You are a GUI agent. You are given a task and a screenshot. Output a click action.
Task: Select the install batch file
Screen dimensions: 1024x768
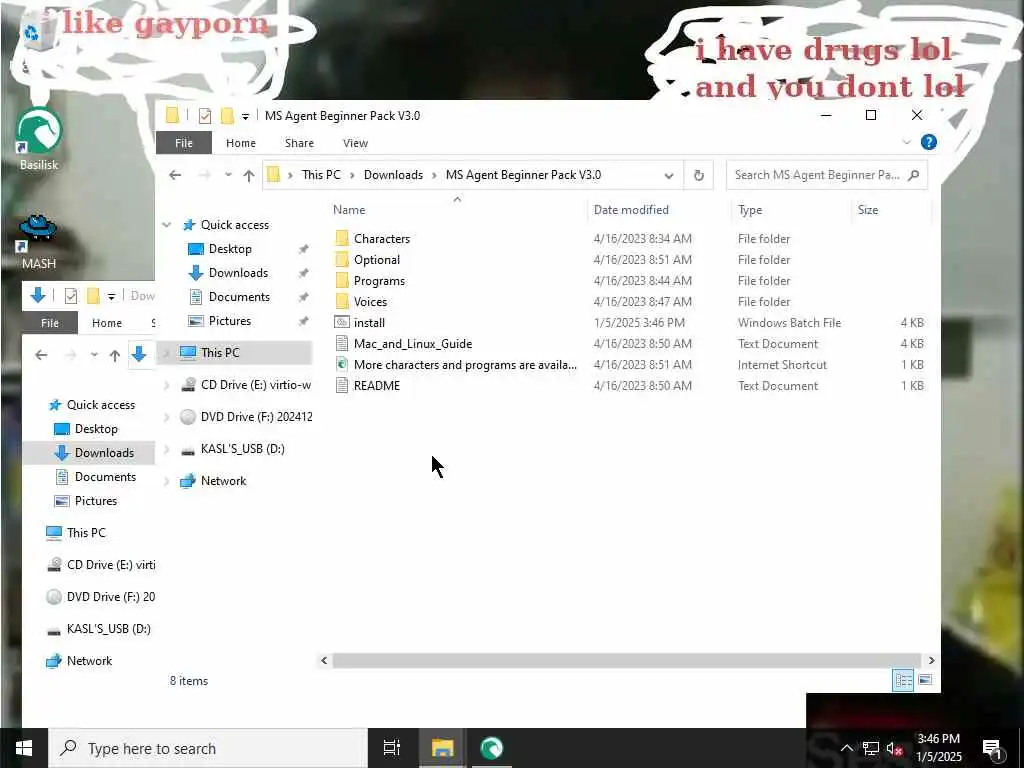[368, 323]
